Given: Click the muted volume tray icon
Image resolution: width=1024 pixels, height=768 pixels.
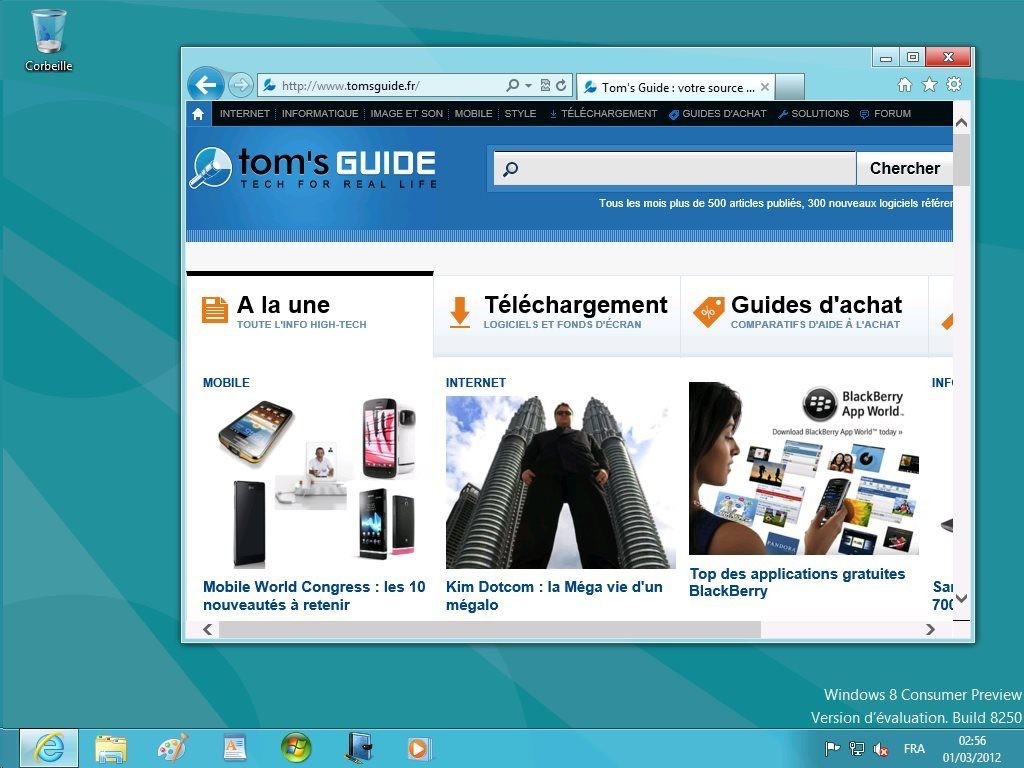Looking at the screenshot, I should click(880, 748).
